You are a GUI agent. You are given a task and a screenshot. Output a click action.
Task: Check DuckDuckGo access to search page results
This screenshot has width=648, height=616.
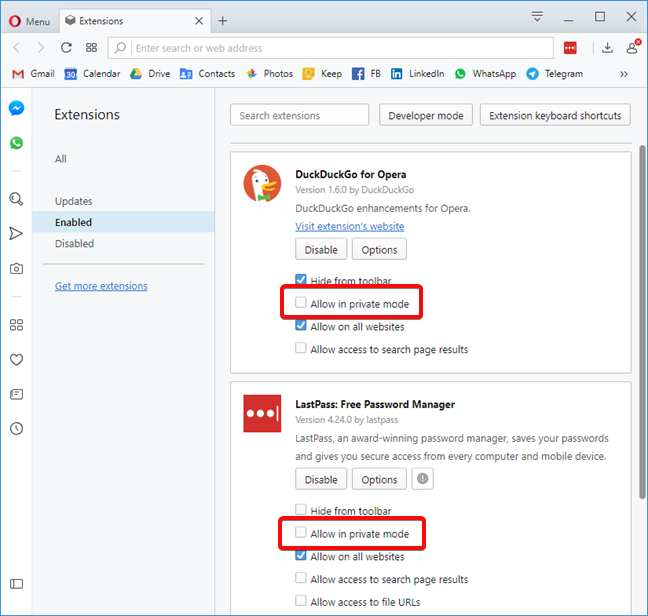(301, 348)
